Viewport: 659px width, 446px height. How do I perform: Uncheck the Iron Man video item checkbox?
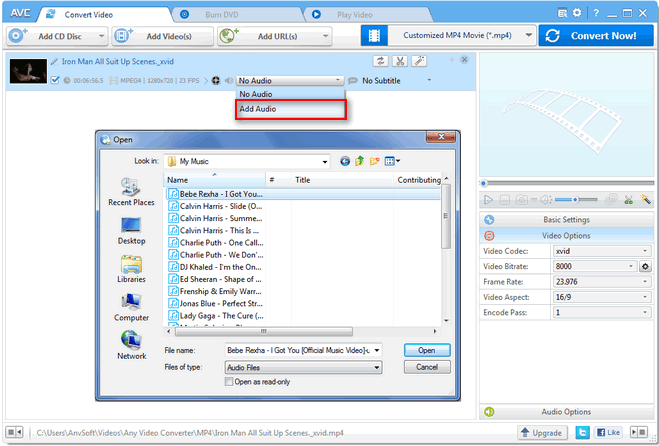point(55,80)
